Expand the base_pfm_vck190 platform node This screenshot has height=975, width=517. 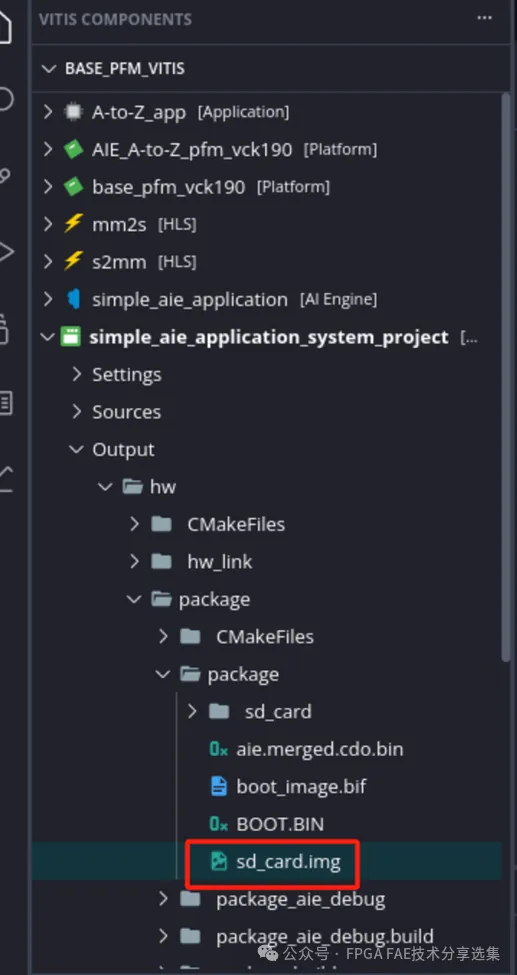(47, 187)
